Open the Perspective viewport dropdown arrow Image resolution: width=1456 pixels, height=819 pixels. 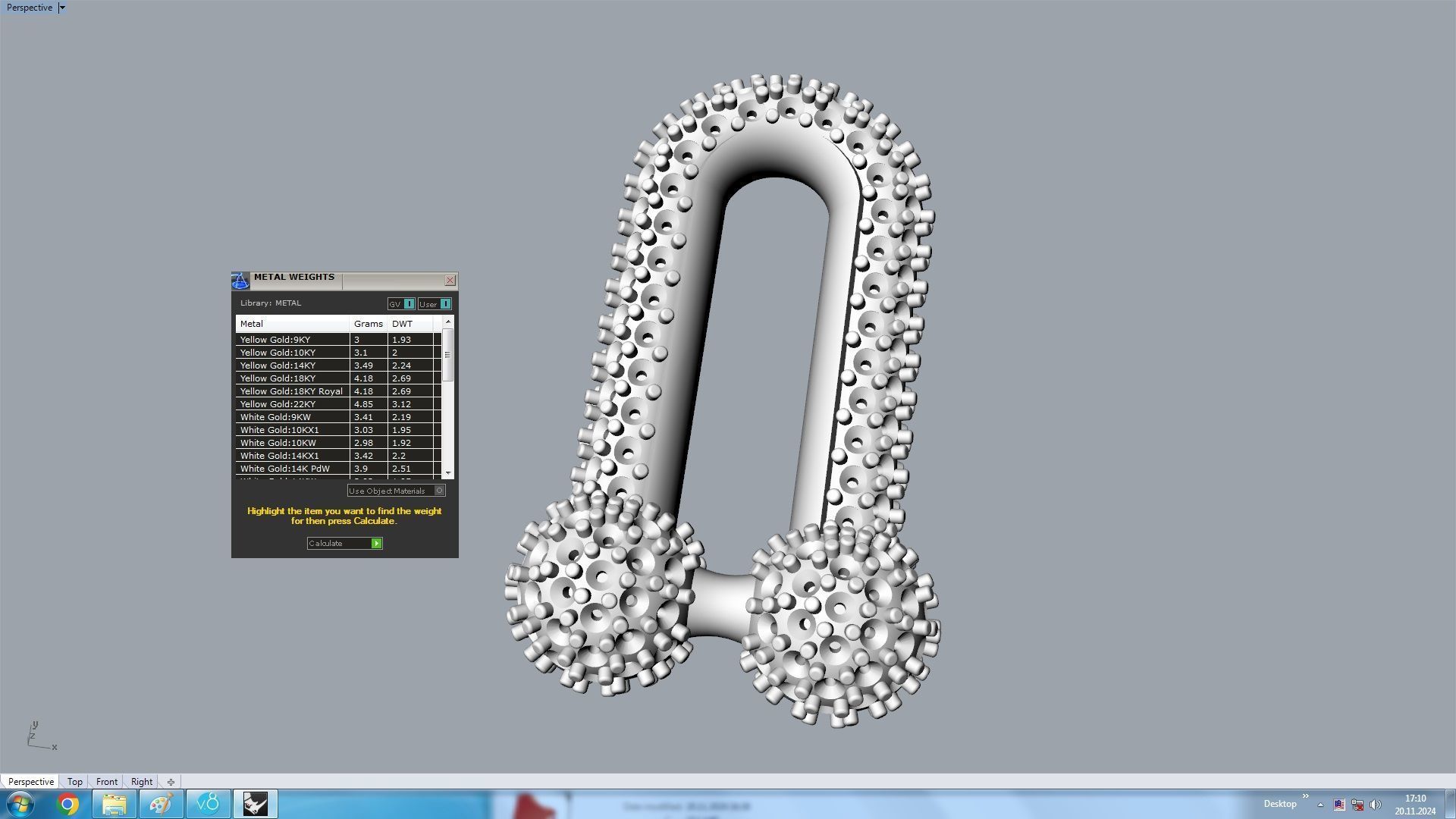coord(62,8)
